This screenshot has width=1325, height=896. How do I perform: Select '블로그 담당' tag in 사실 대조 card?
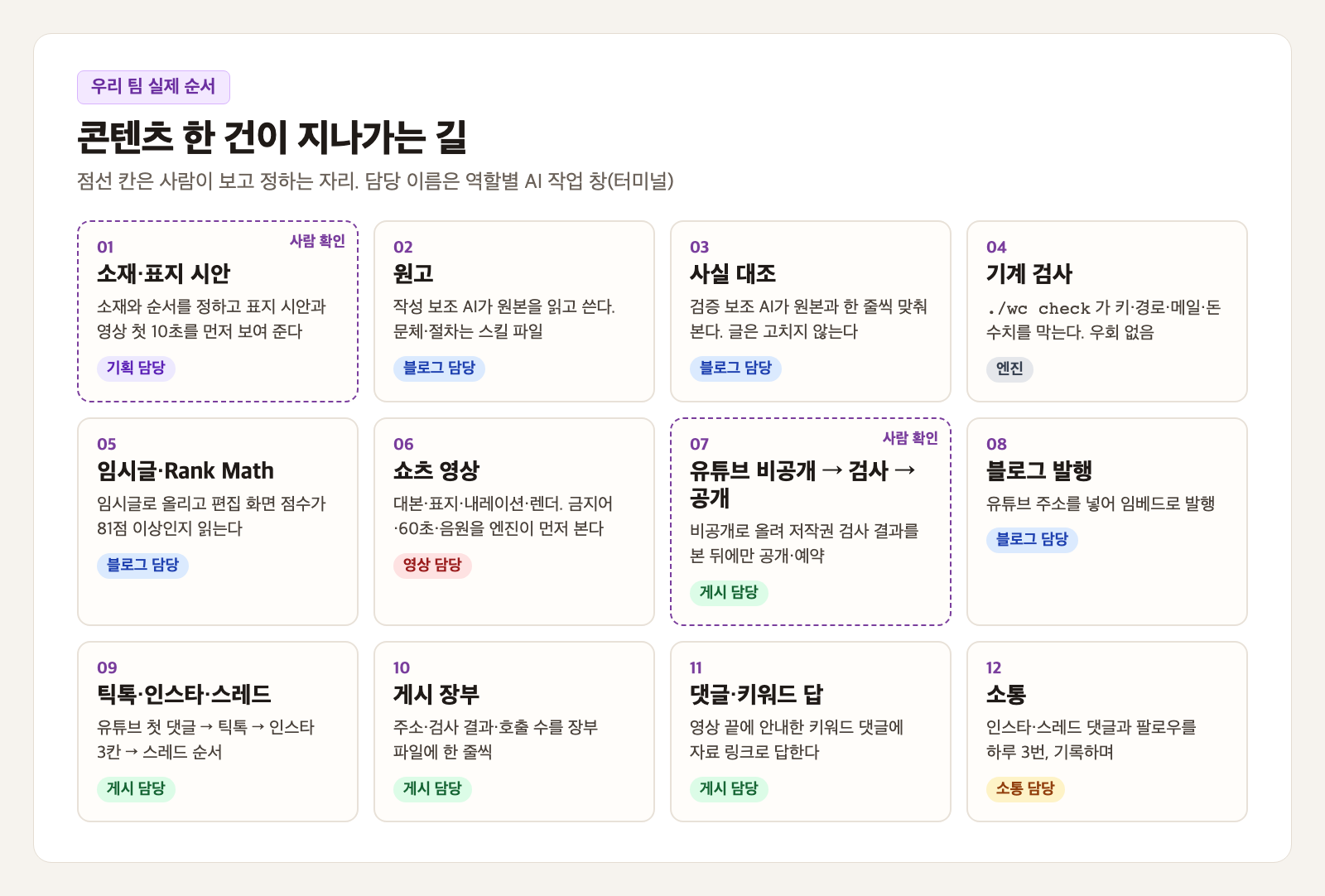coord(735,368)
